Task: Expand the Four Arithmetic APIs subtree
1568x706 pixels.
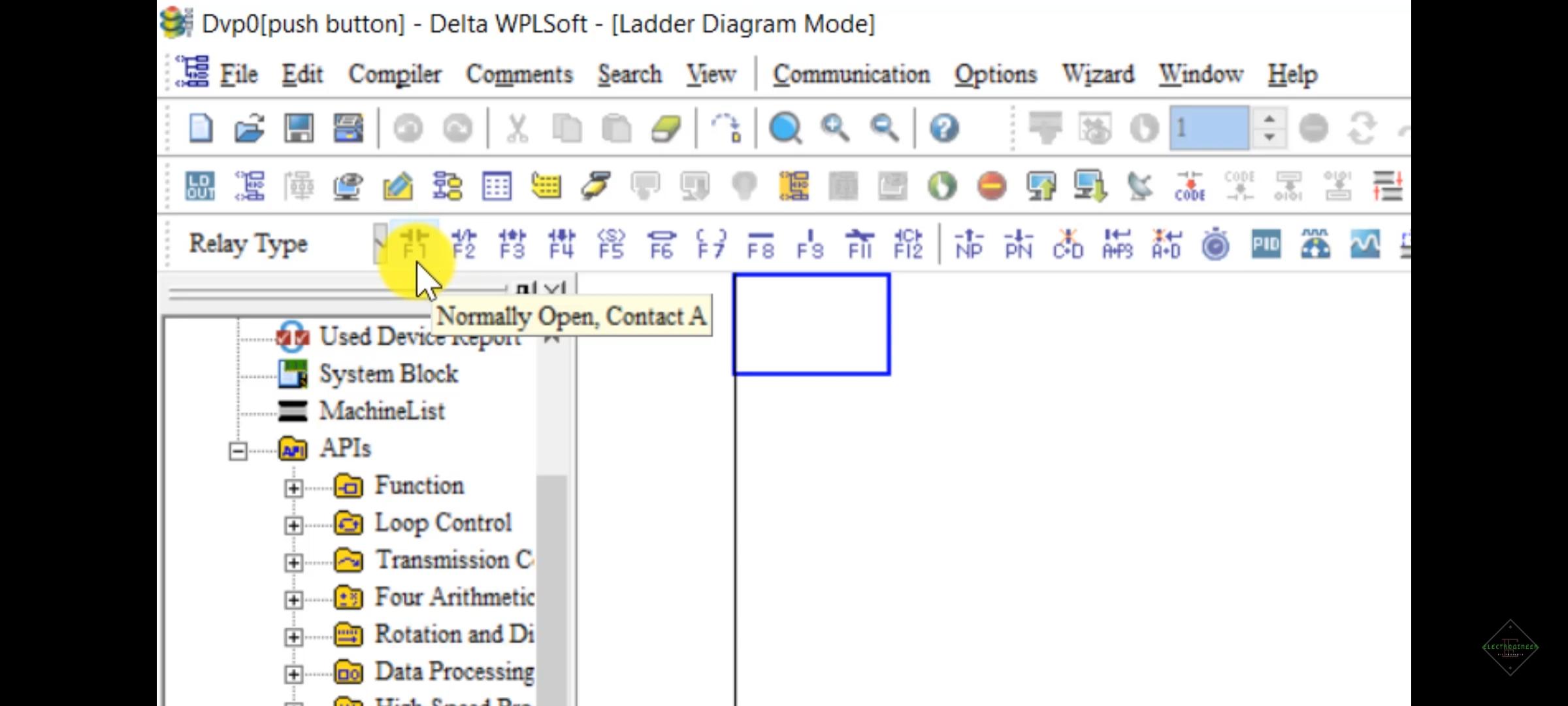Action: click(293, 597)
